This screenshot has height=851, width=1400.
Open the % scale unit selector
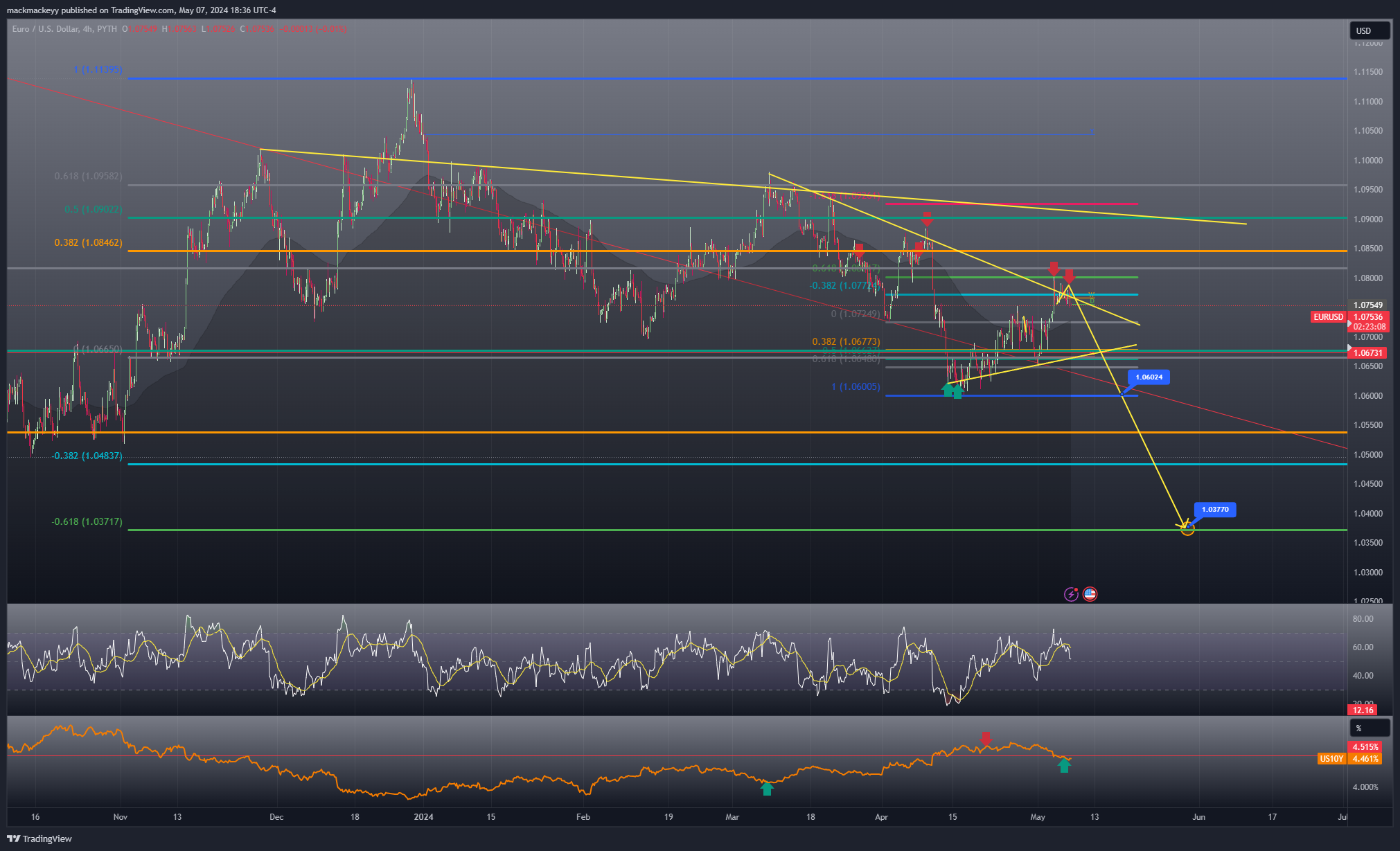[x=1369, y=728]
